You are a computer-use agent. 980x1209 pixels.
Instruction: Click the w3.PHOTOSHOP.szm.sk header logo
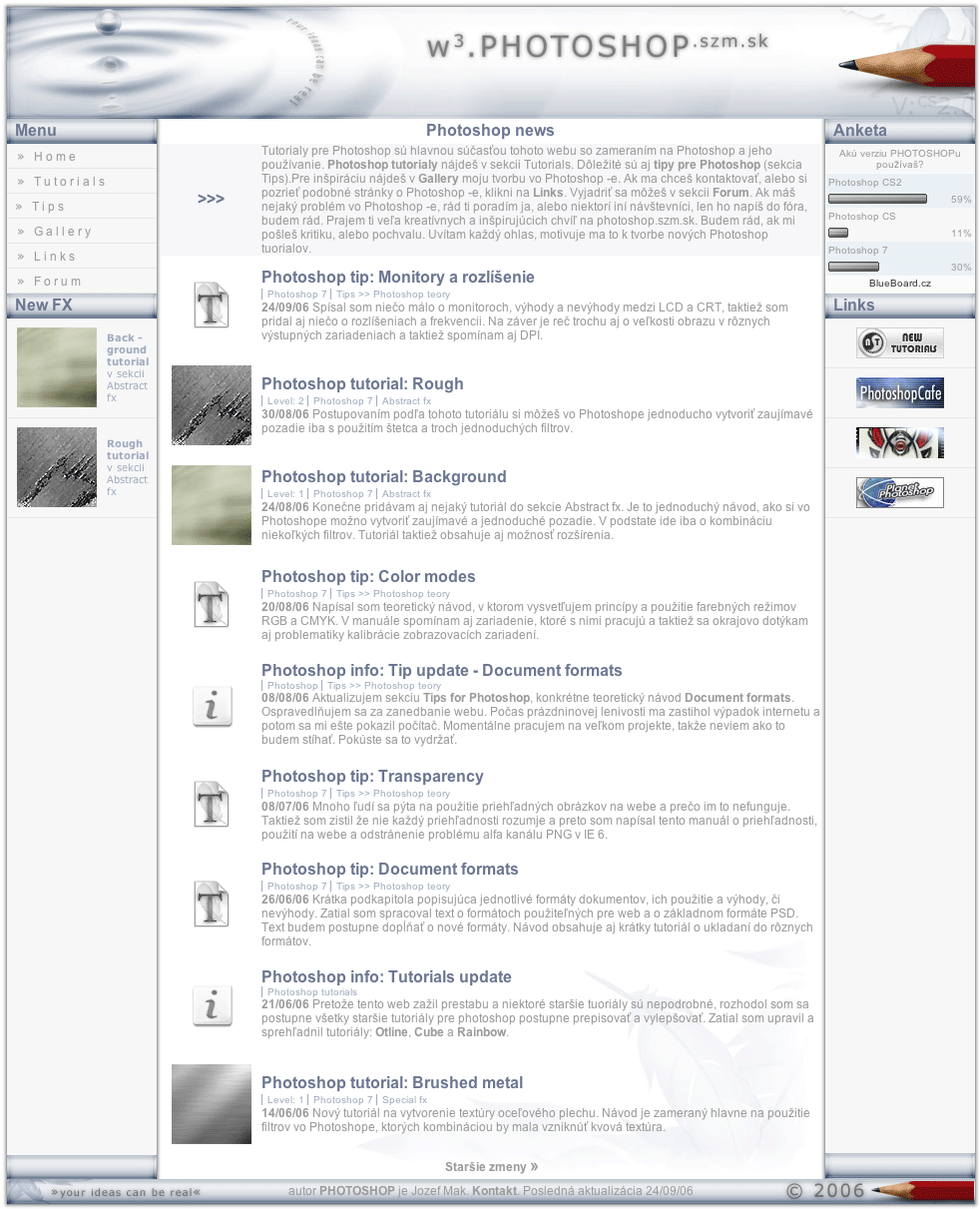(x=597, y=46)
